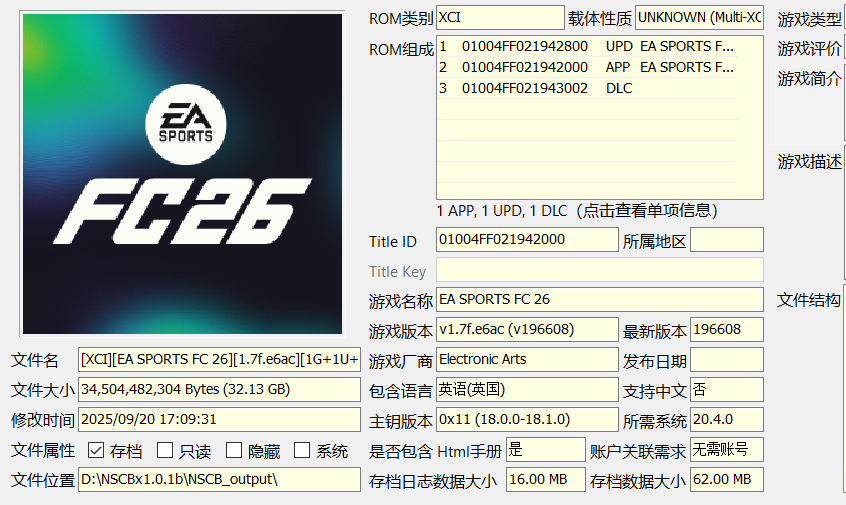Click the empty Title Key field
This screenshot has width=846, height=505.
(x=599, y=270)
